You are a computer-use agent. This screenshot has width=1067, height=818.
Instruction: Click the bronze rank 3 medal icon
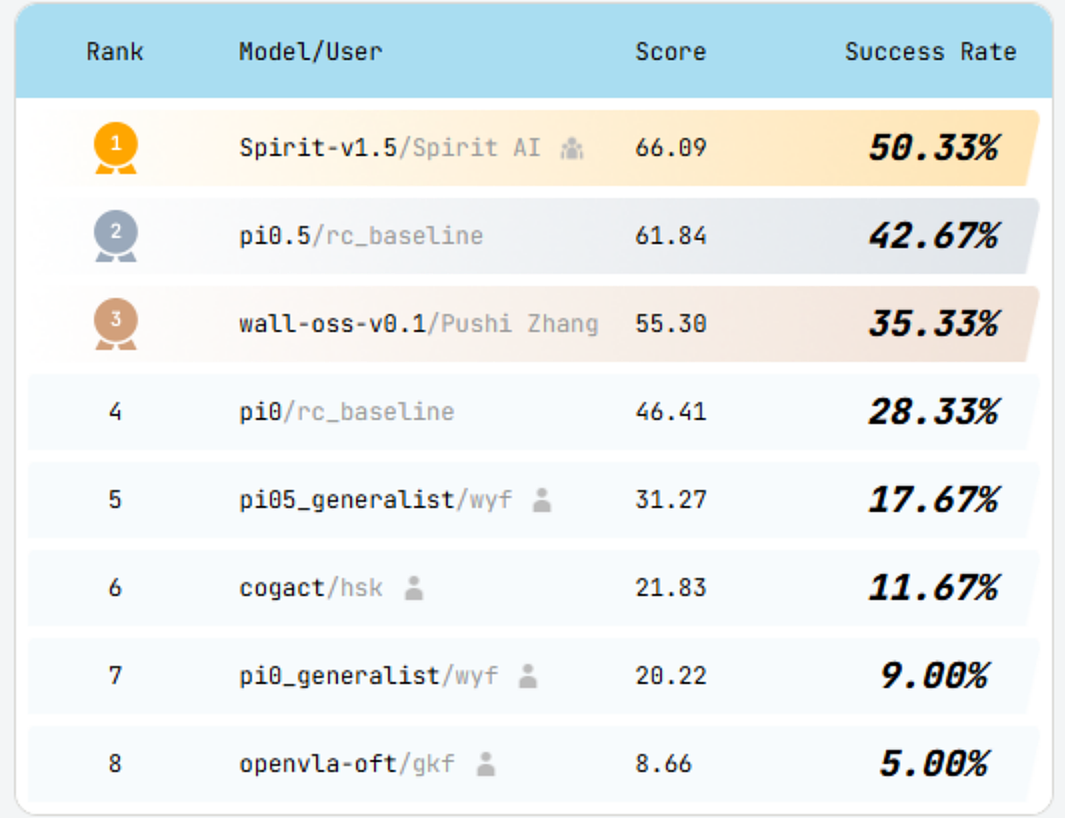click(x=116, y=324)
